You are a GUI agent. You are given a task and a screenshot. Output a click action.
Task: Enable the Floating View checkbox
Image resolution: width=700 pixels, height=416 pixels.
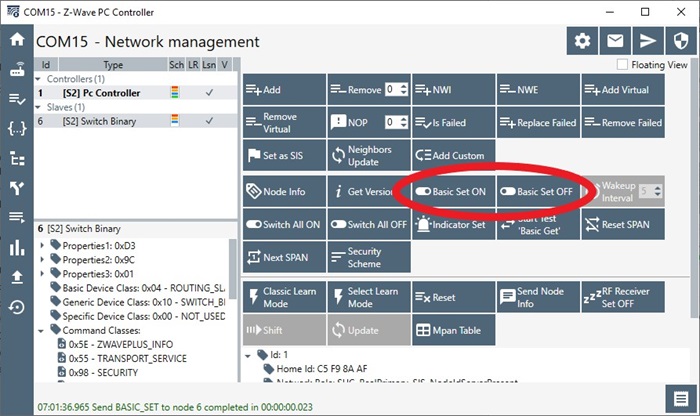[x=622, y=65]
